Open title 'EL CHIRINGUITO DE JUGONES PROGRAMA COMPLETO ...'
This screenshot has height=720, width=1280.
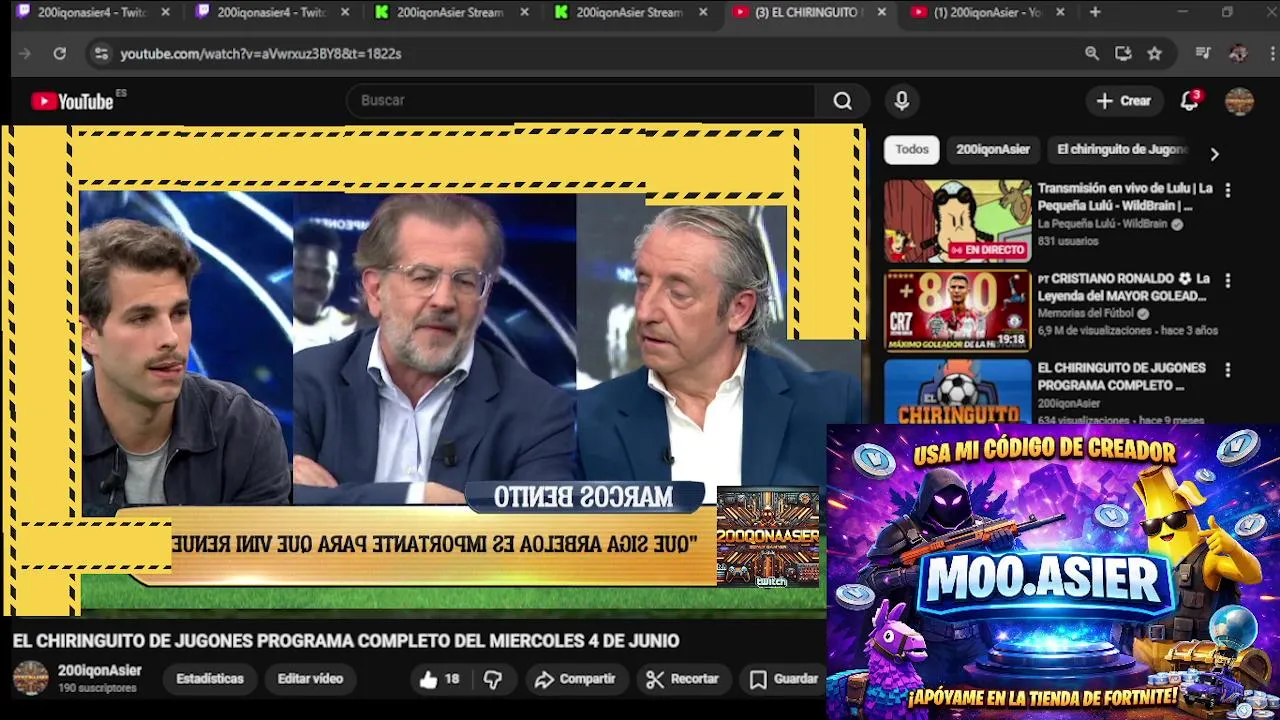(1121, 377)
